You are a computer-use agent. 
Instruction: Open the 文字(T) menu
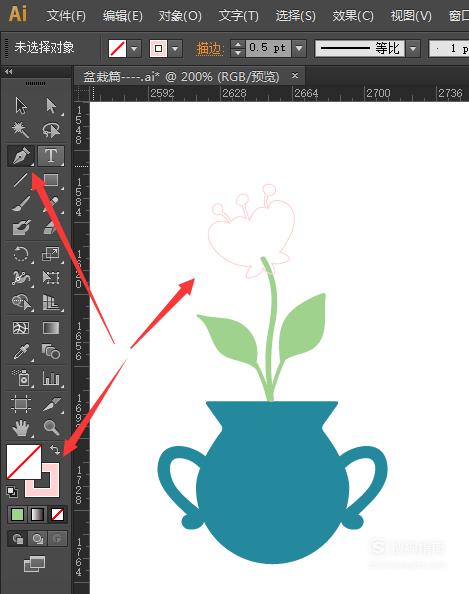coord(239,16)
